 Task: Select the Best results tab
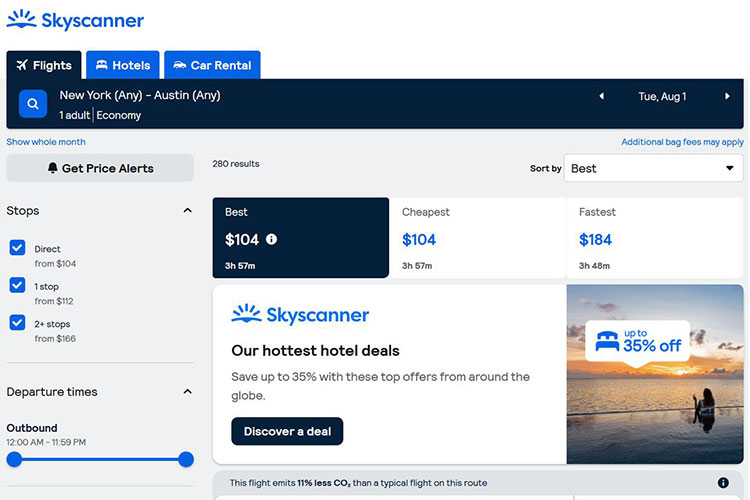[x=301, y=238]
